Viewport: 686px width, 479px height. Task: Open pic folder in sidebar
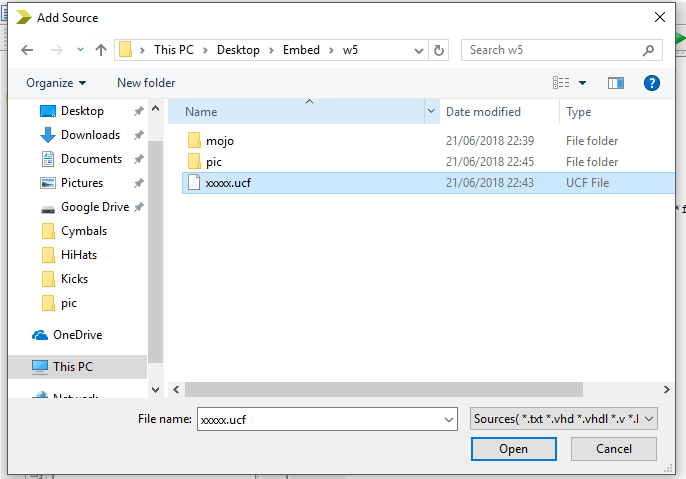coord(69,303)
